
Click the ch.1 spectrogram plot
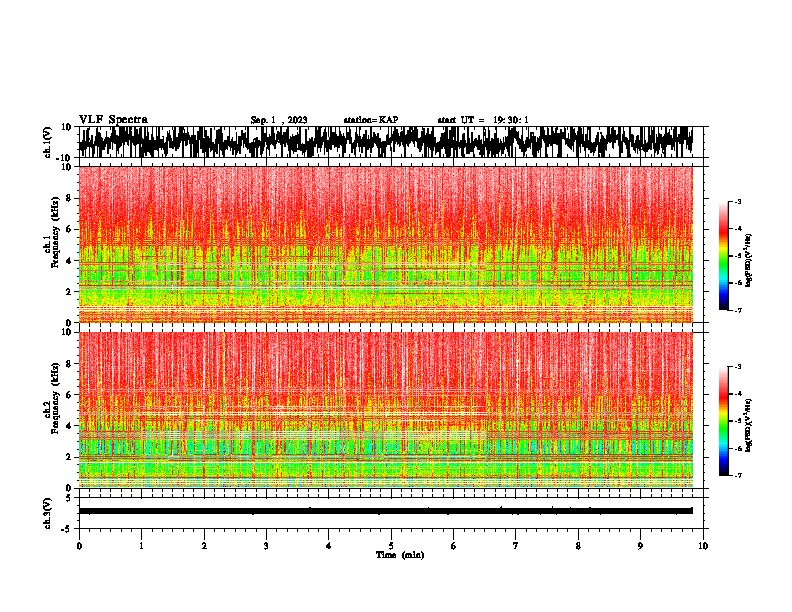coord(385,244)
